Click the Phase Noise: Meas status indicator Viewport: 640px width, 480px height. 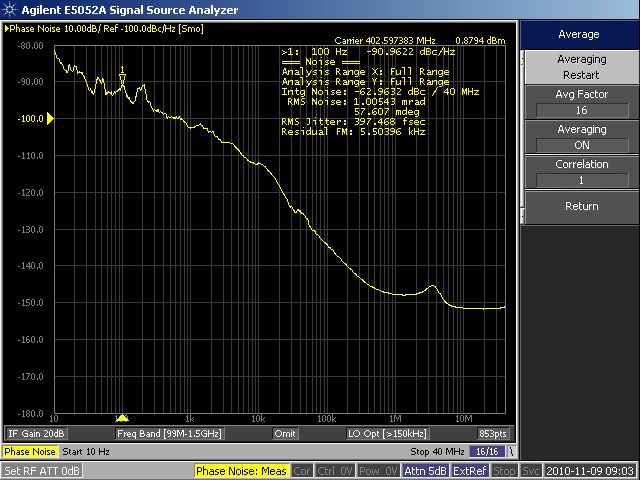241,471
